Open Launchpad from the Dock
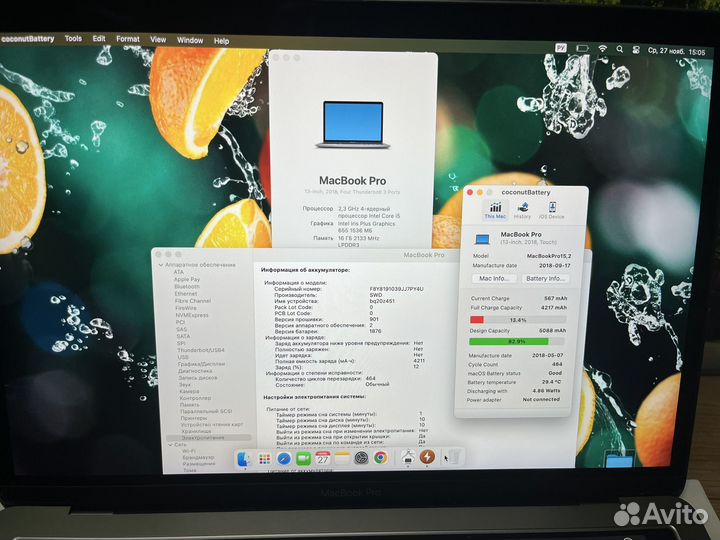Image resolution: width=720 pixels, height=540 pixels. (264, 459)
